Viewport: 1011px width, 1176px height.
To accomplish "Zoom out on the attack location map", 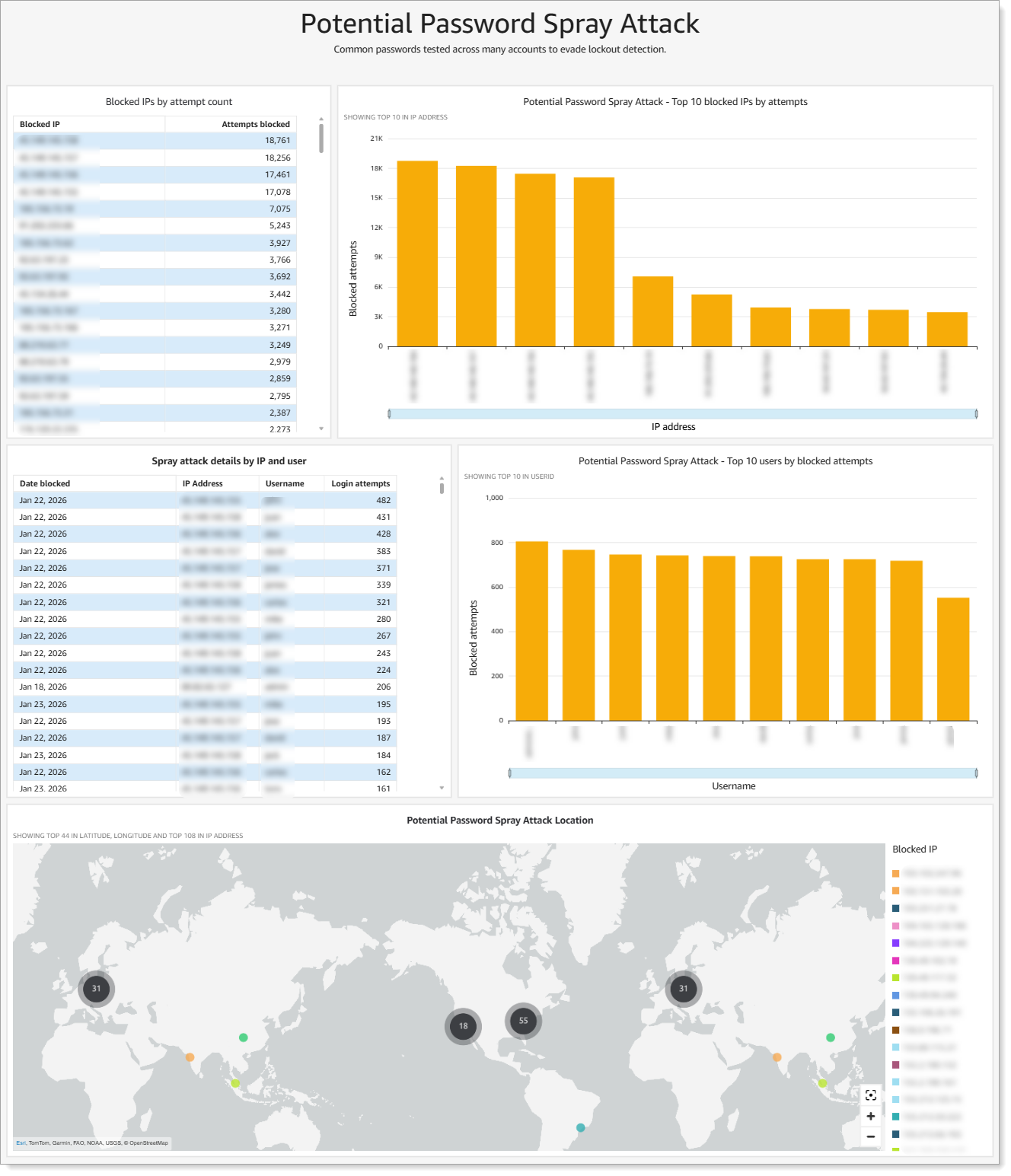I will [x=870, y=1136].
